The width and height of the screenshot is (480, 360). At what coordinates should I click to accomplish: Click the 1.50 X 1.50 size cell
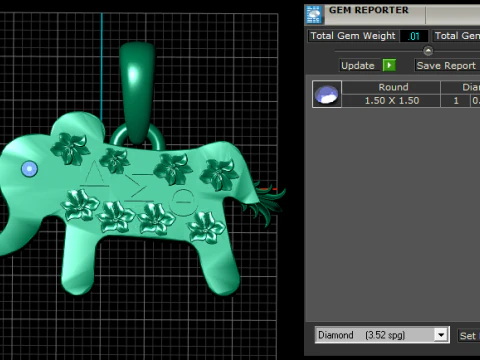[x=391, y=101]
